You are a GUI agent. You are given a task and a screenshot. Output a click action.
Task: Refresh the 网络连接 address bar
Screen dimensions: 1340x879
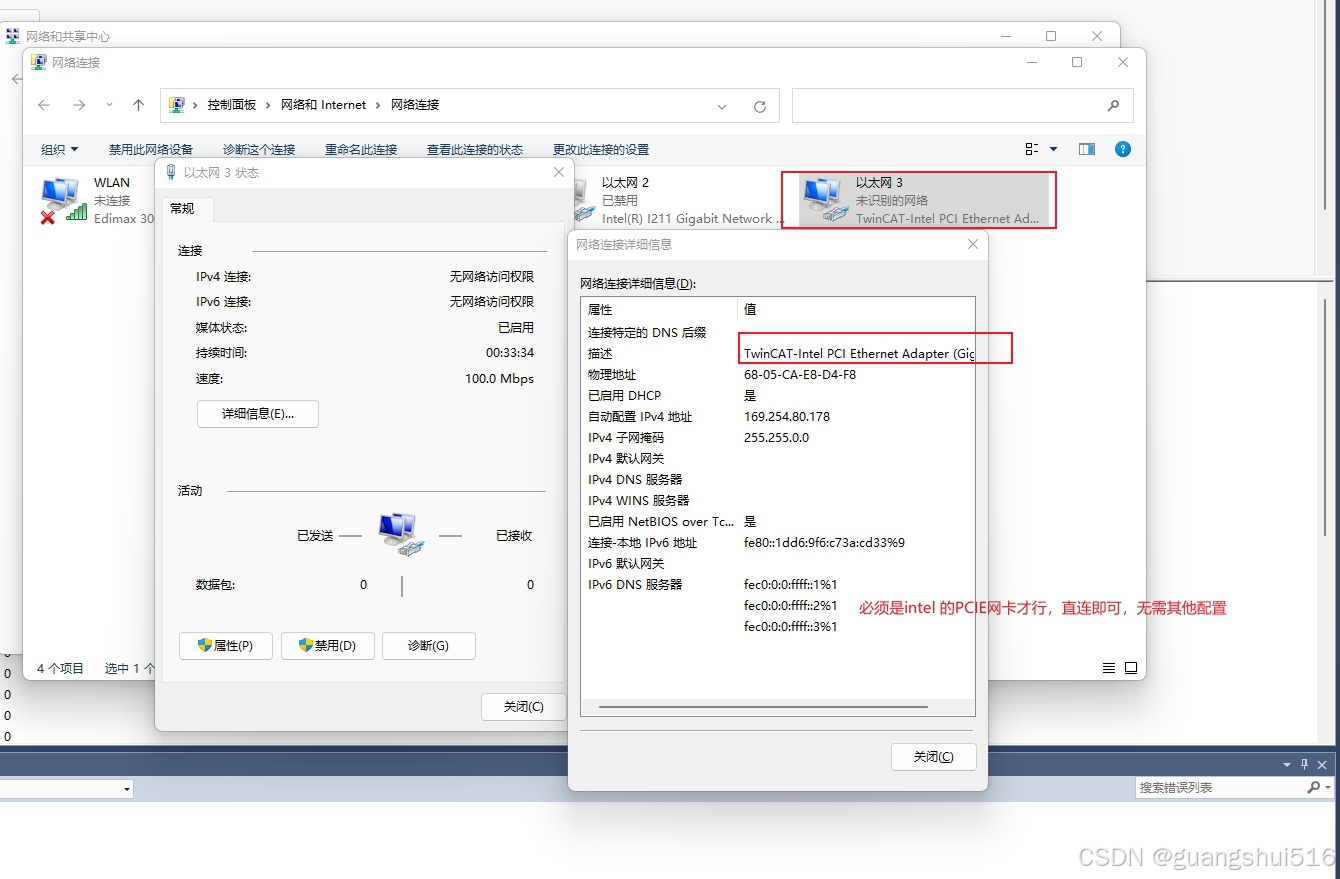(760, 106)
